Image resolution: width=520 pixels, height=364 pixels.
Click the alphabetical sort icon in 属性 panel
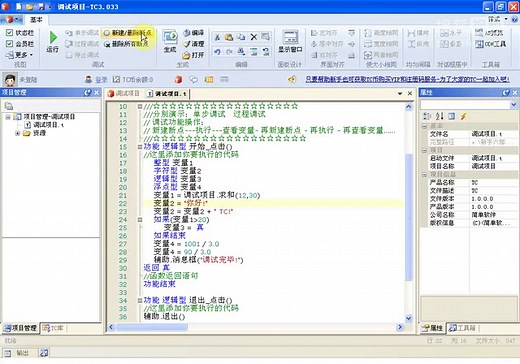click(439, 116)
